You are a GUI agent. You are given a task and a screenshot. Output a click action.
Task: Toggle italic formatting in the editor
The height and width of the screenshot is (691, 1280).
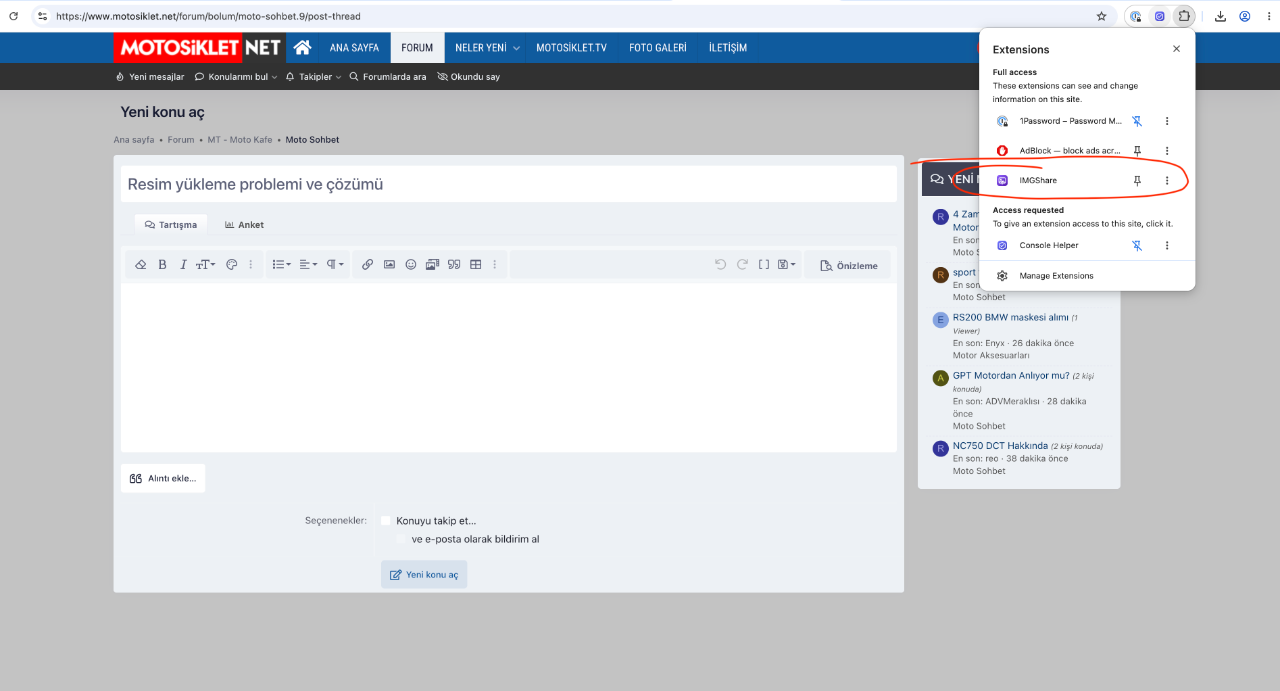tap(183, 265)
